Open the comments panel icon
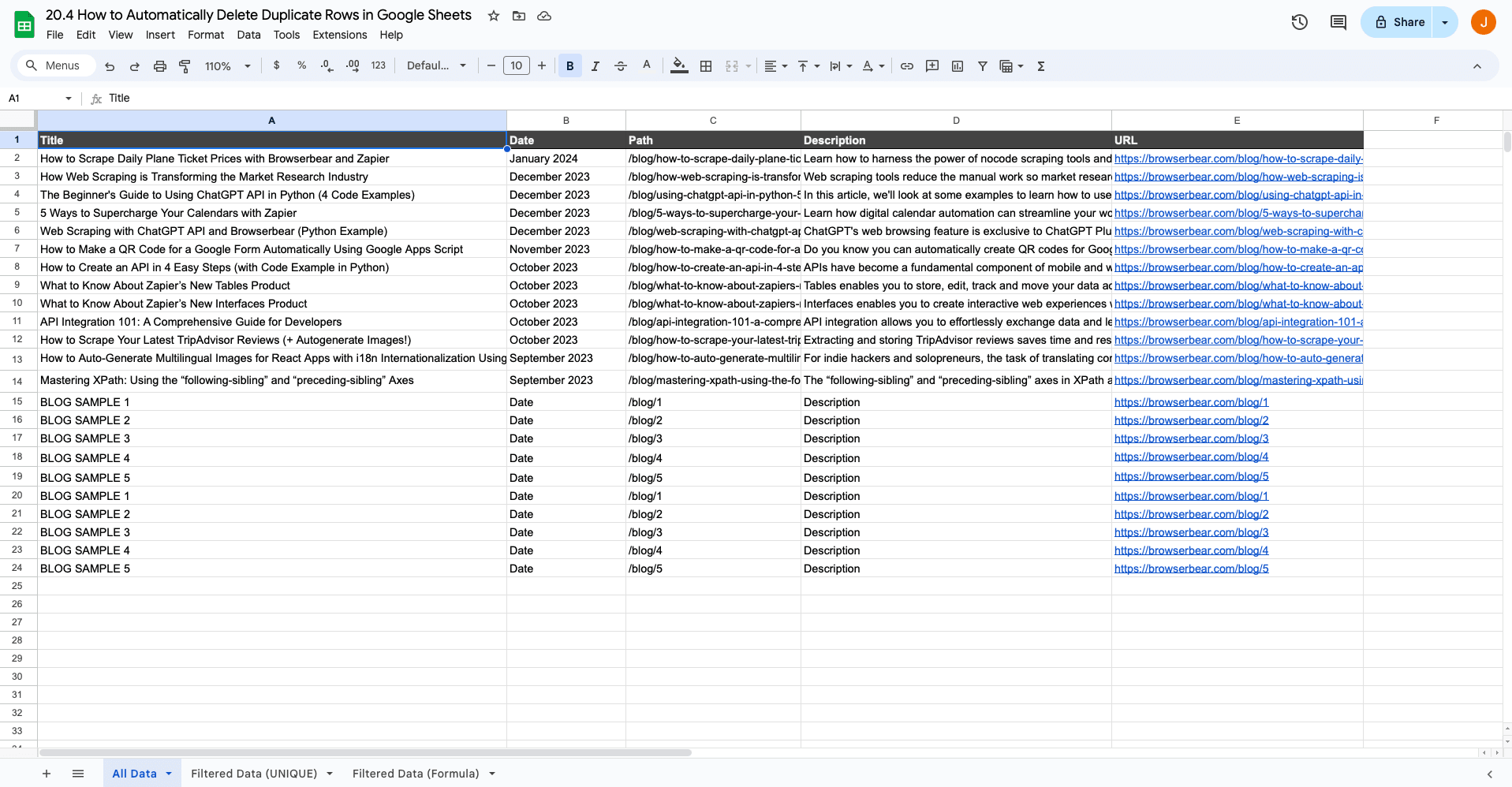 1338,22
